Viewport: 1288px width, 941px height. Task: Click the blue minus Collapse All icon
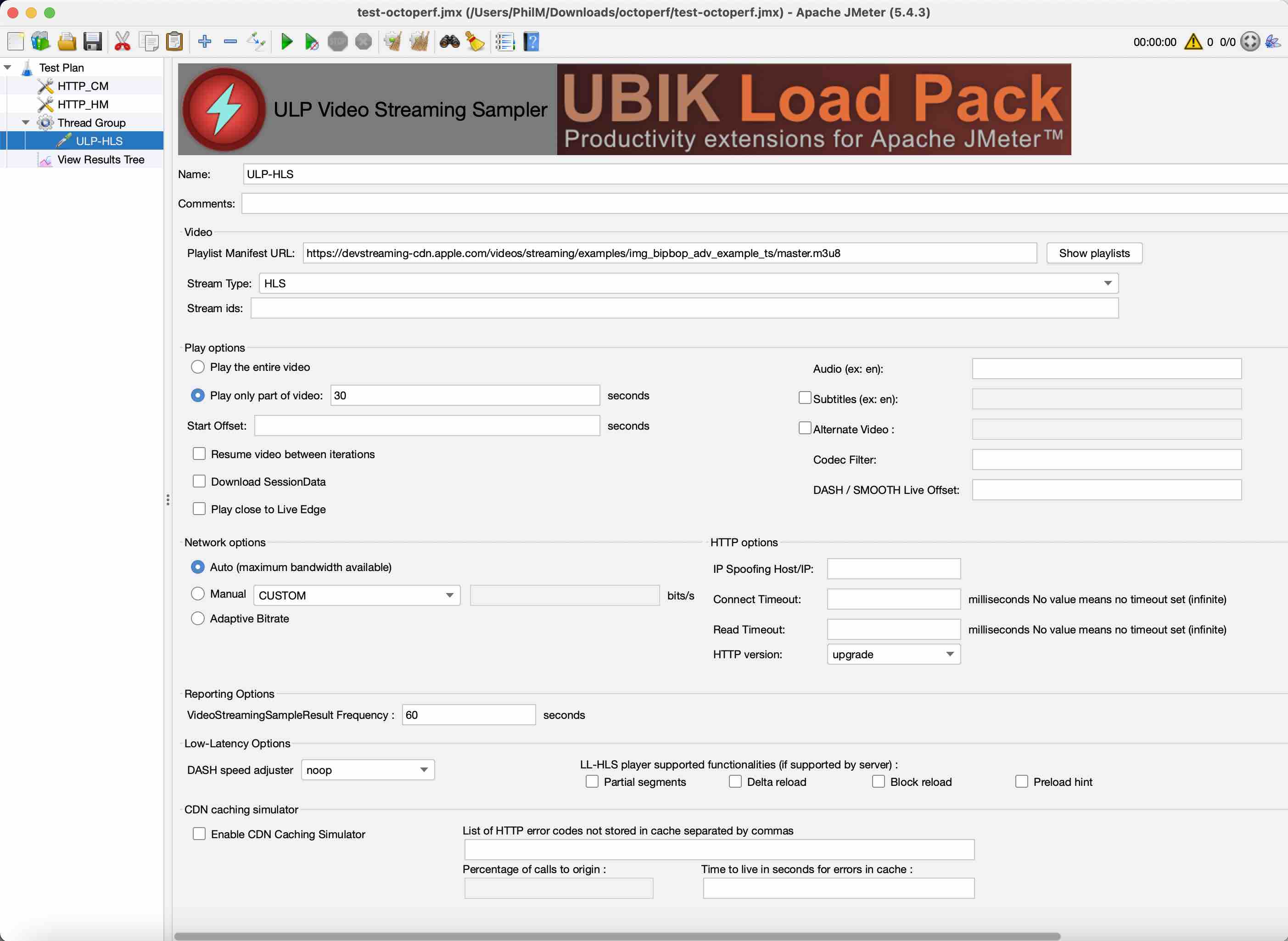click(x=230, y=42)
